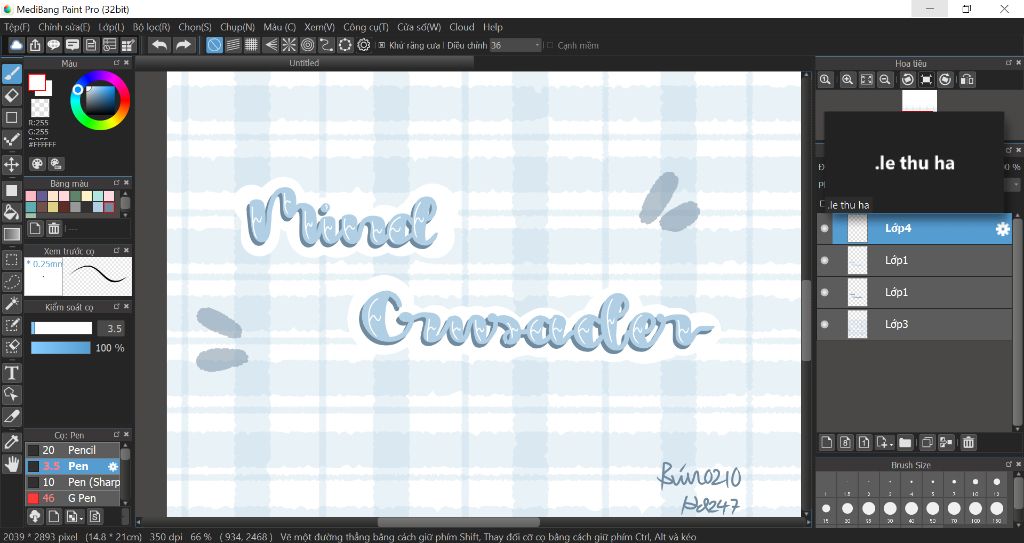Select the Eraser tool

click(x=11, y=95)
